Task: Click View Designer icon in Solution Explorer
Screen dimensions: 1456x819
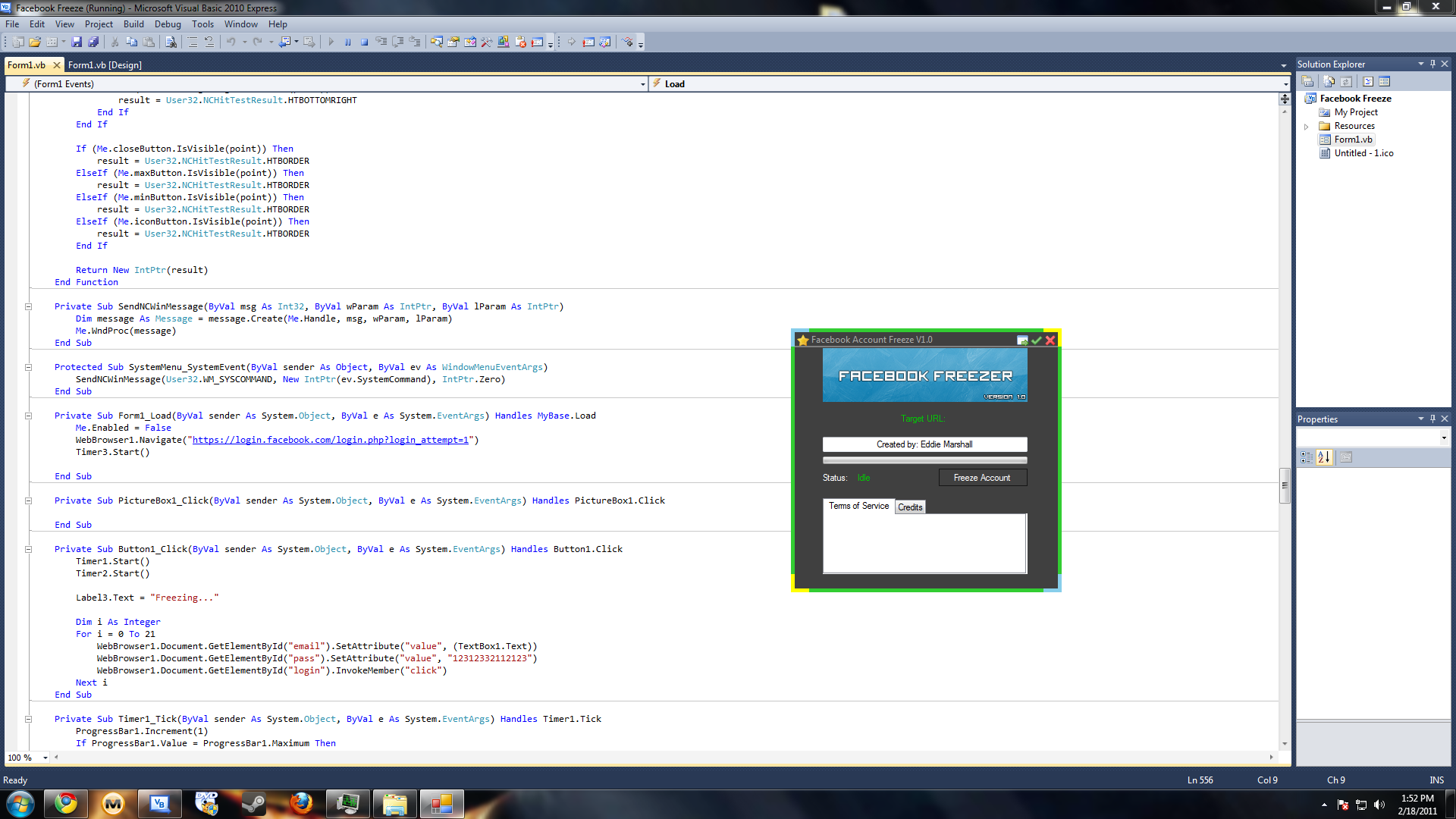Action: click(x=1385, y=81)
